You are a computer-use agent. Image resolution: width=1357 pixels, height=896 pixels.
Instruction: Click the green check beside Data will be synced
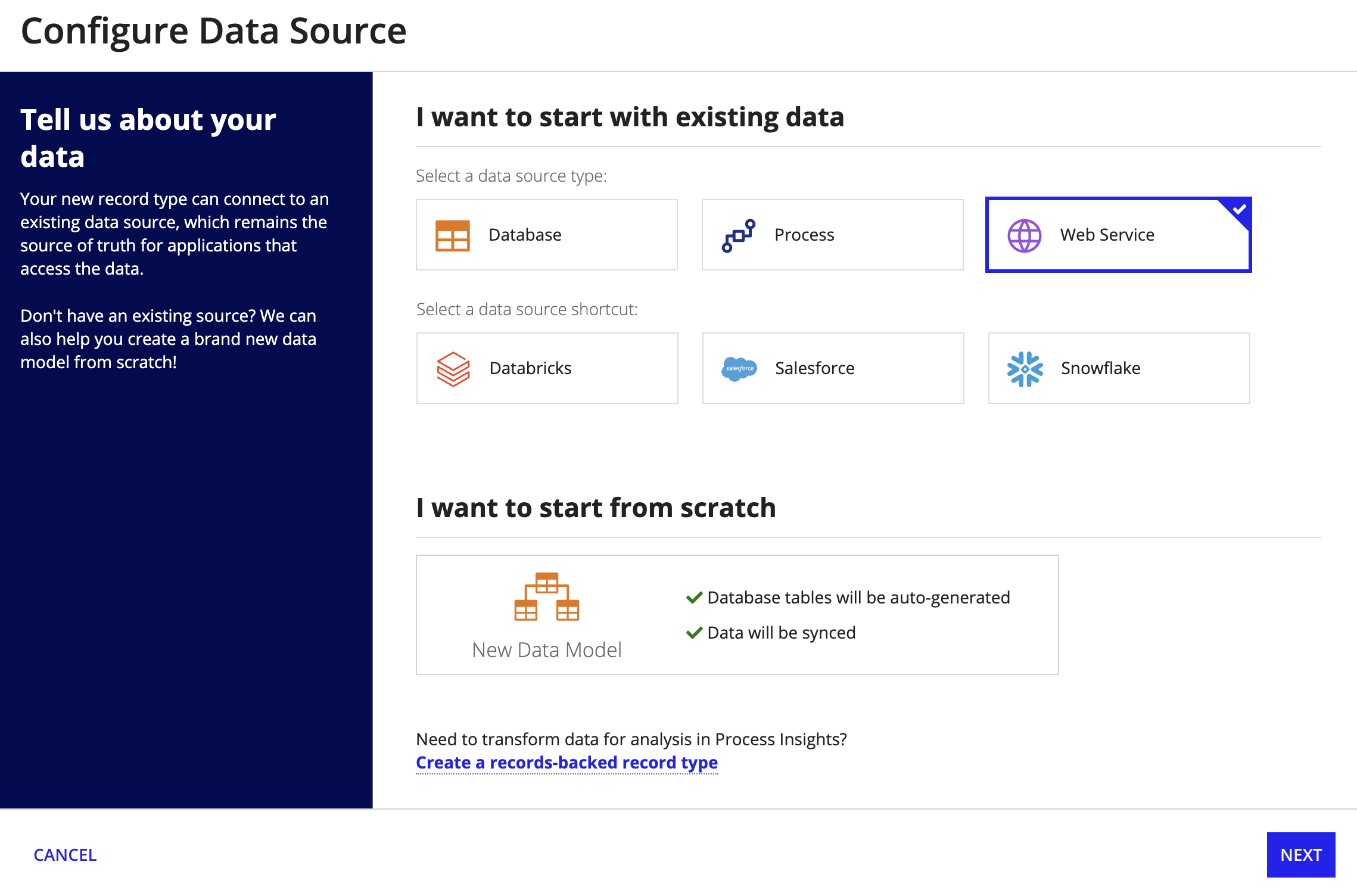[694, 633]
